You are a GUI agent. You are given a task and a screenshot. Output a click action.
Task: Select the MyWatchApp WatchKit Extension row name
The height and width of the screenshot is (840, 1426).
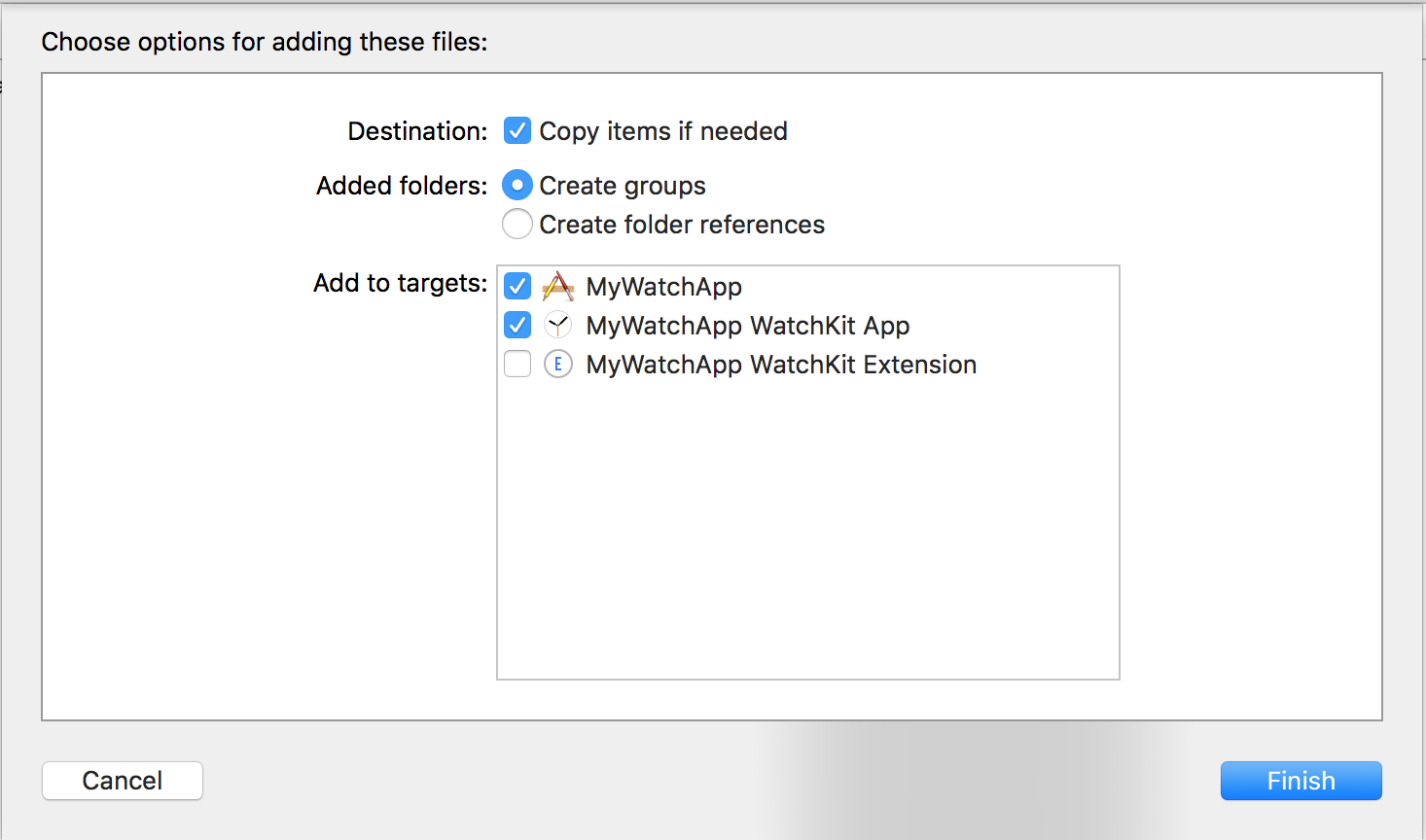pos(781,365)
